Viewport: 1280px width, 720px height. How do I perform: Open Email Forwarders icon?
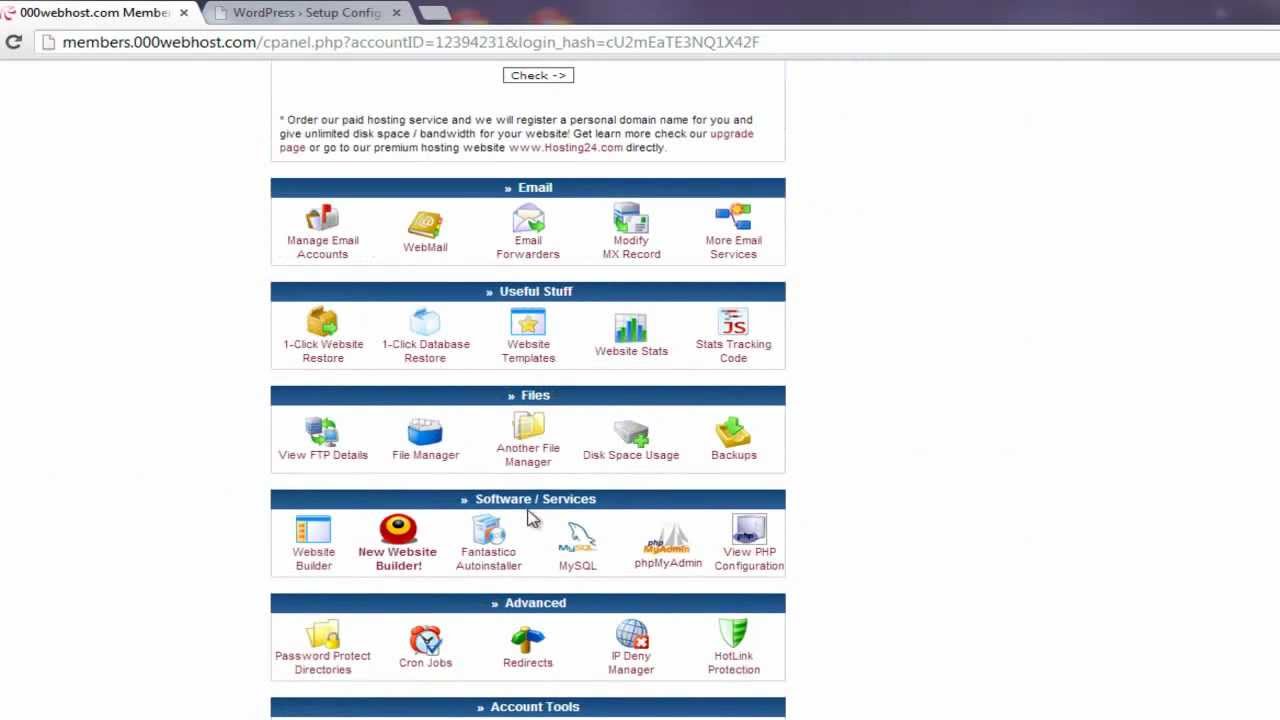tap(528, 217)
